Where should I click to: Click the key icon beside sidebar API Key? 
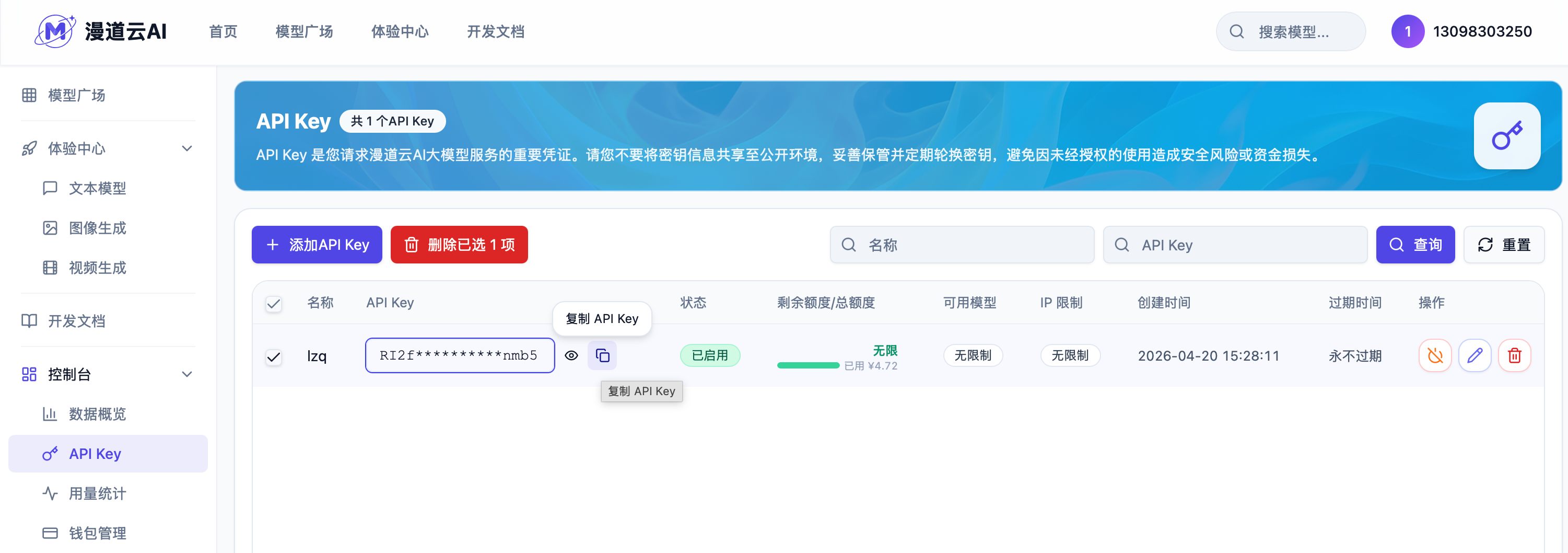pyautogui.click(x=50, y=454)
